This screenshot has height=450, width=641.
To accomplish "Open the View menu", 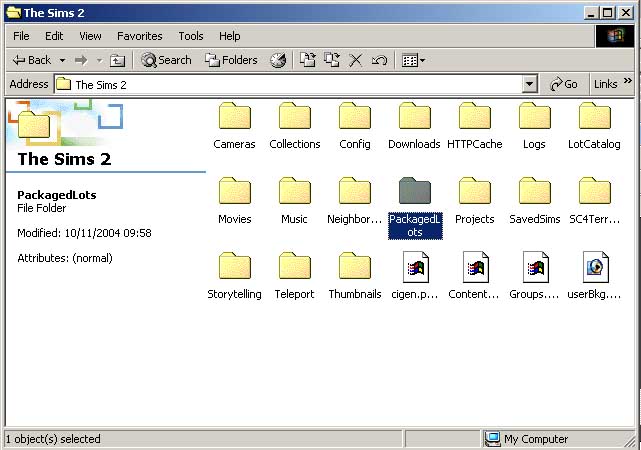I will (90, 36).
